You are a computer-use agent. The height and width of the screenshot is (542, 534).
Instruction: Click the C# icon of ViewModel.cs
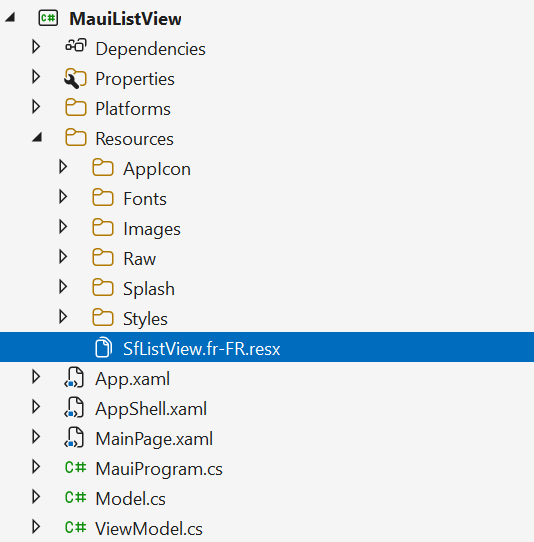click(75, 527)
